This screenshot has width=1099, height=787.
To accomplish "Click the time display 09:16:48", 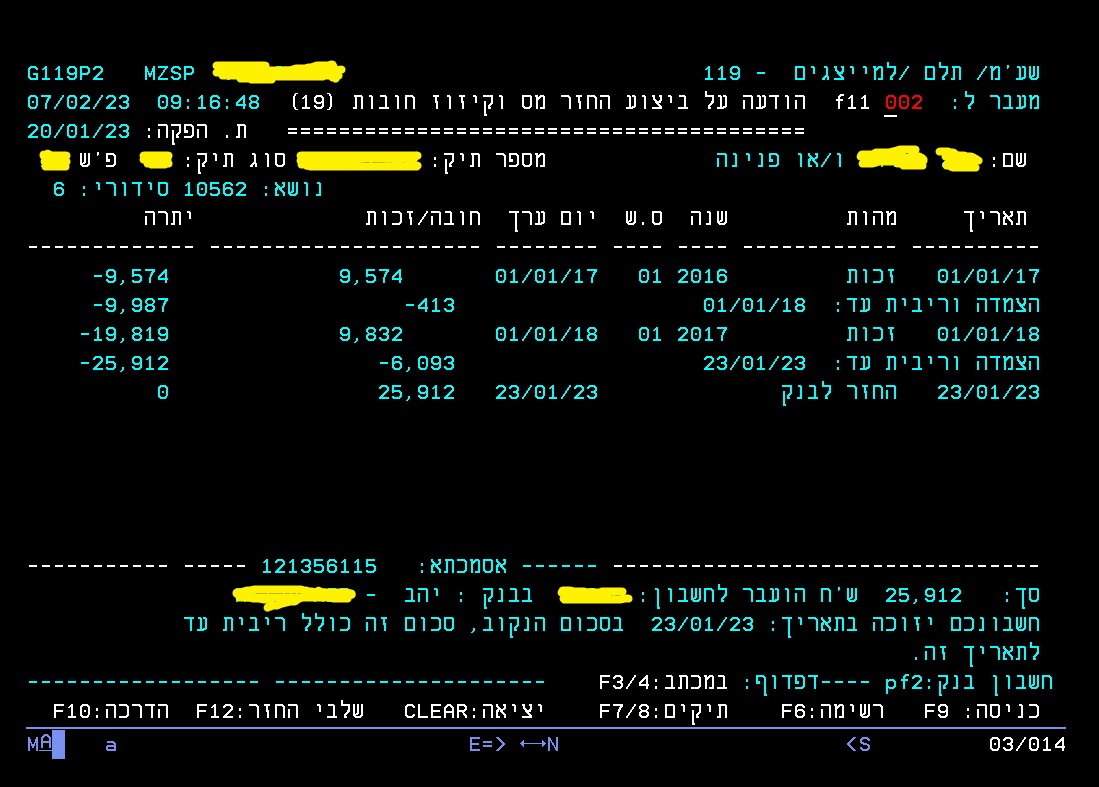I will pos(208,103).
